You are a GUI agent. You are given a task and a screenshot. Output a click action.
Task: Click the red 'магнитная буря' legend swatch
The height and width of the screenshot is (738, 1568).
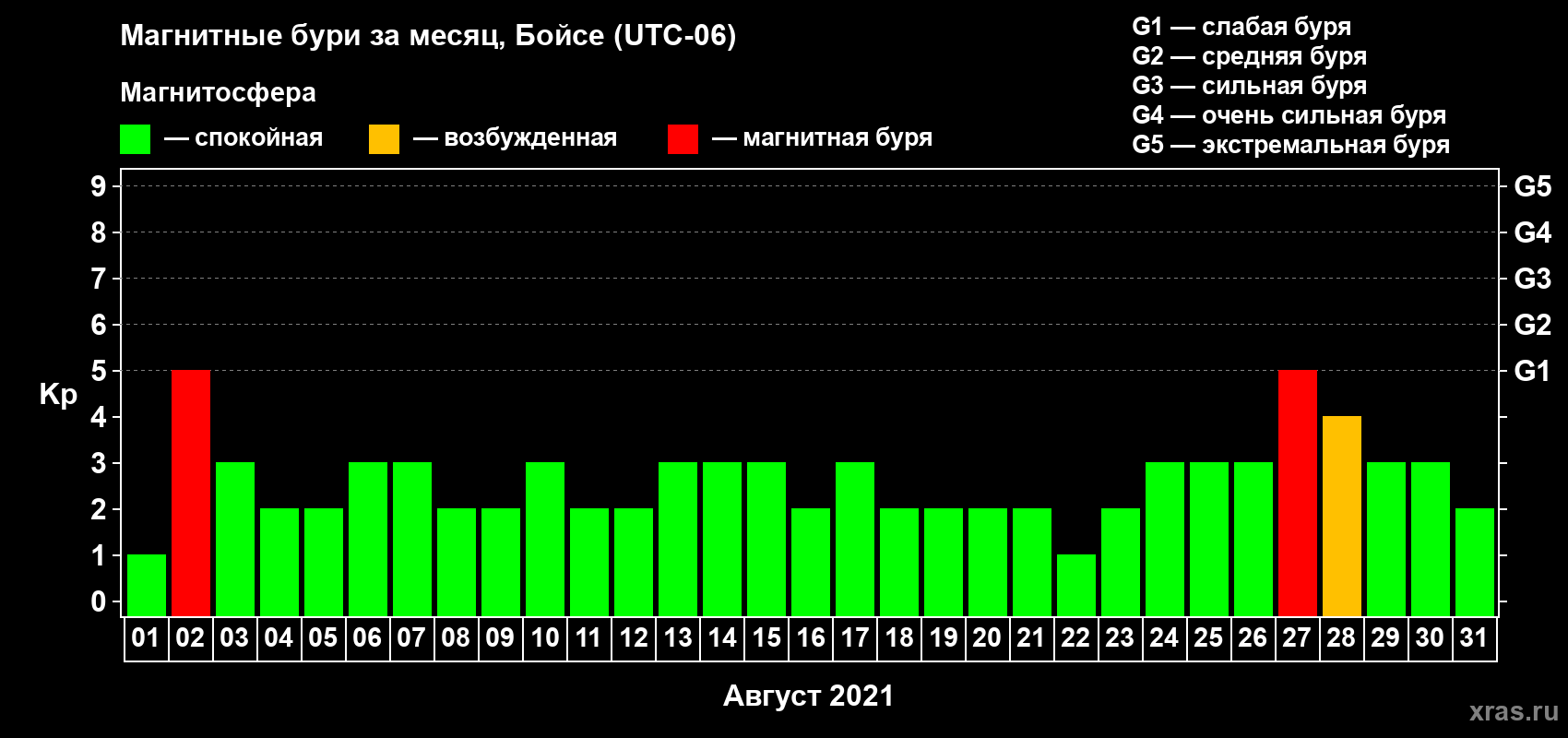point(683,139)
